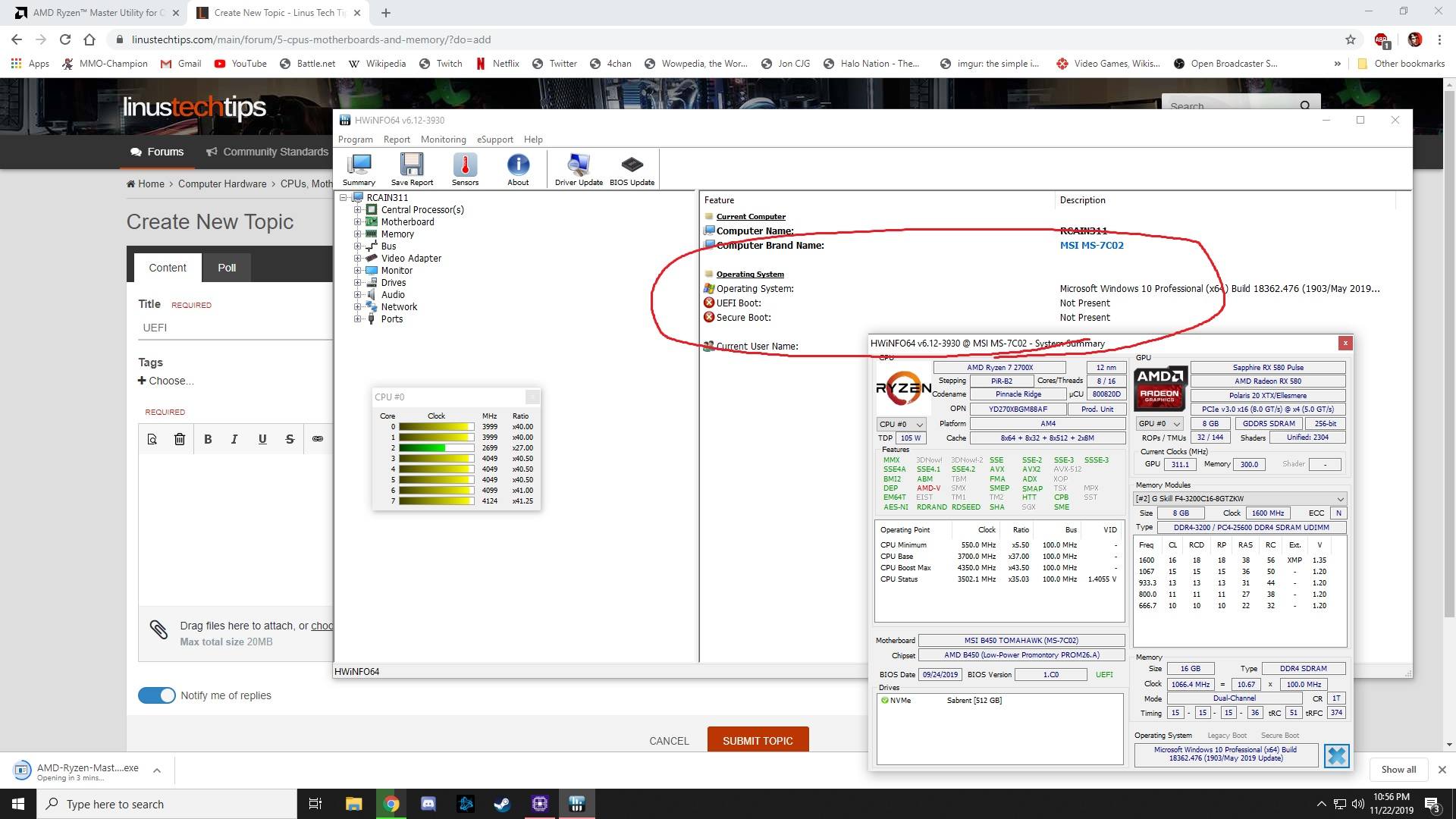Open the Report menu

[397, 140]
